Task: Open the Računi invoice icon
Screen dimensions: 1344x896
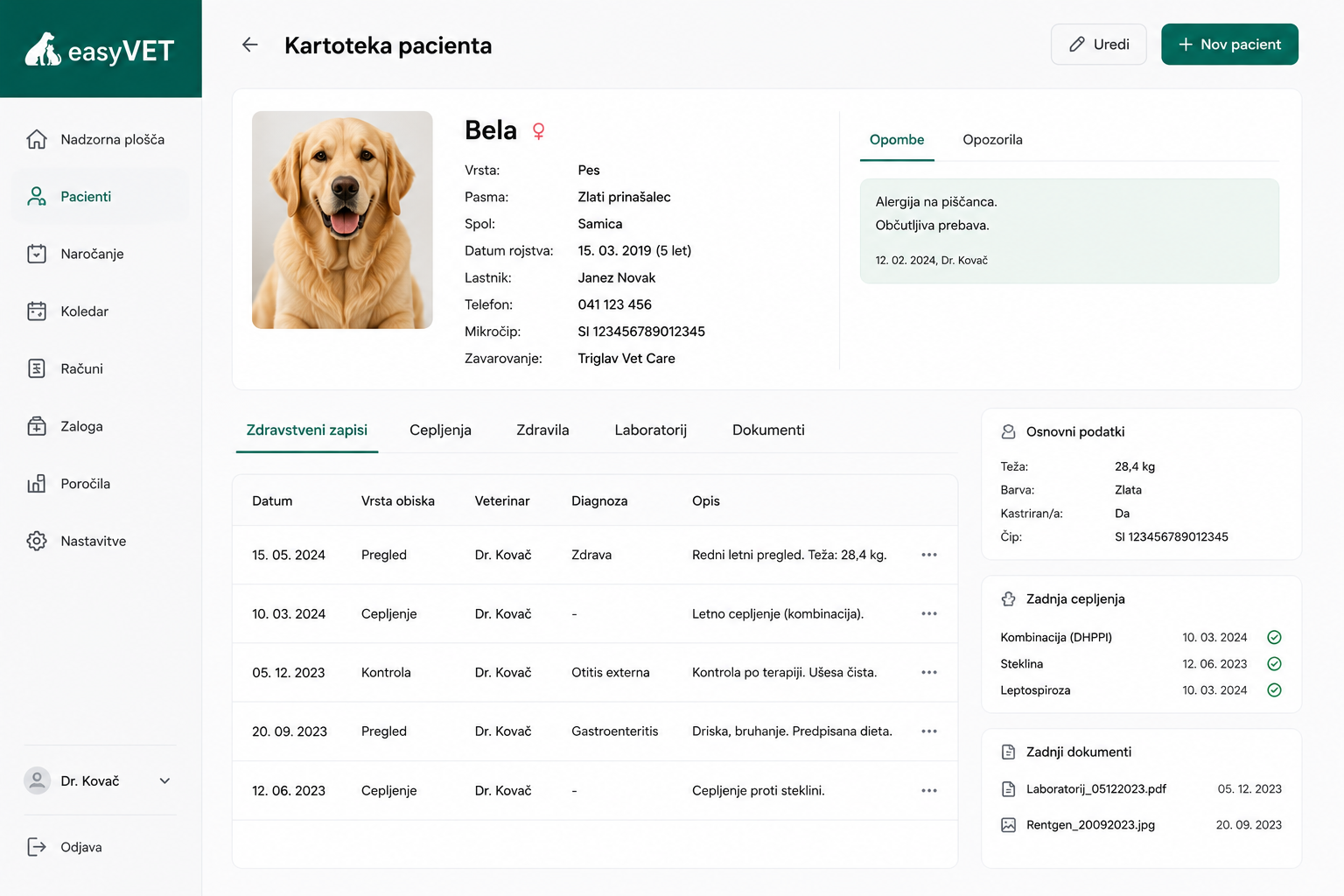Action: pos(37,368)
